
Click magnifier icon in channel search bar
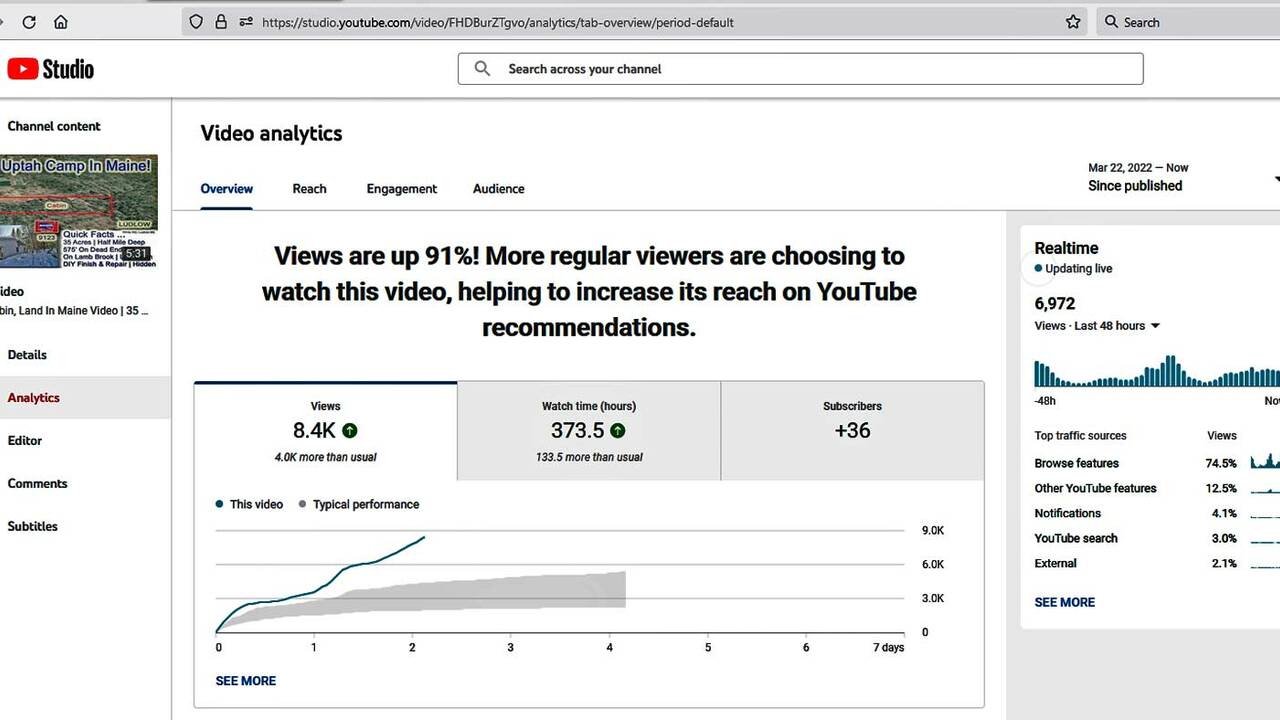click(482, 69)
